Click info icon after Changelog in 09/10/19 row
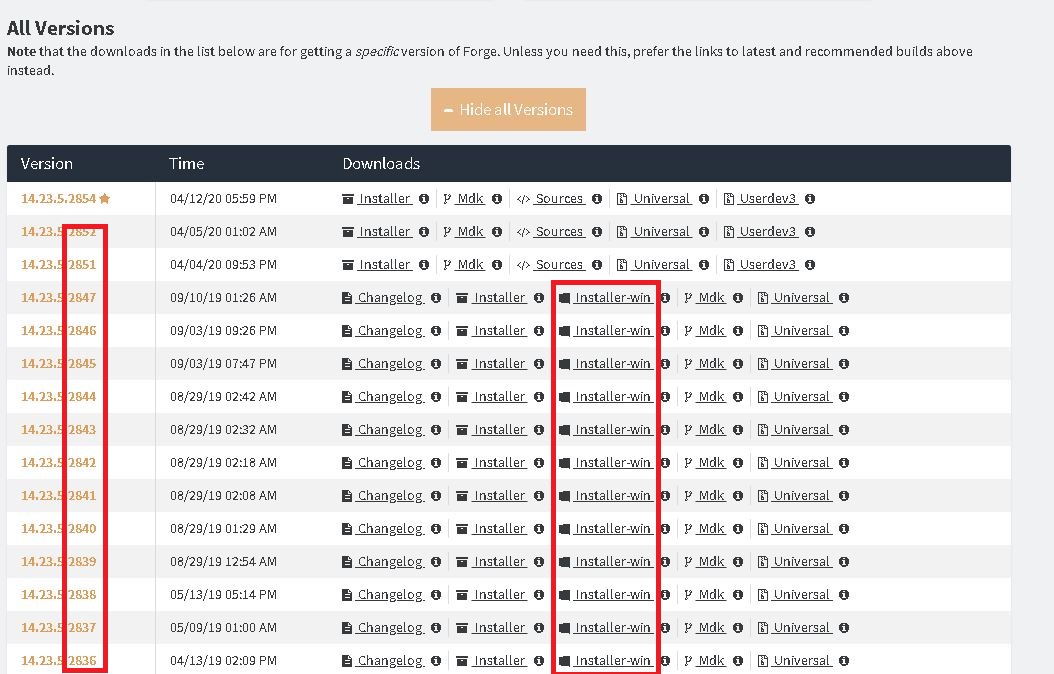1054x674 pixels. 436,298
